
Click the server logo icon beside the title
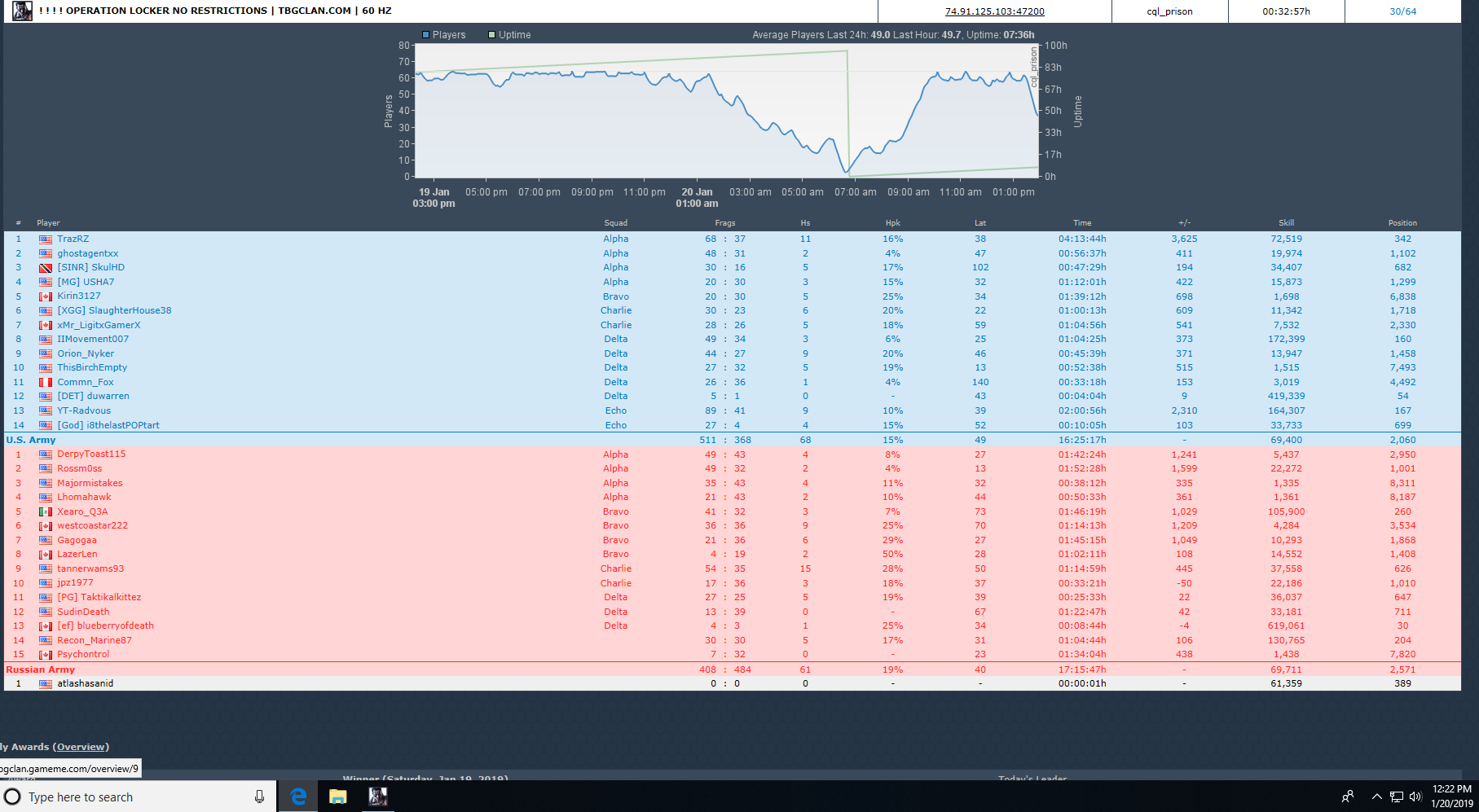point(23,11)
